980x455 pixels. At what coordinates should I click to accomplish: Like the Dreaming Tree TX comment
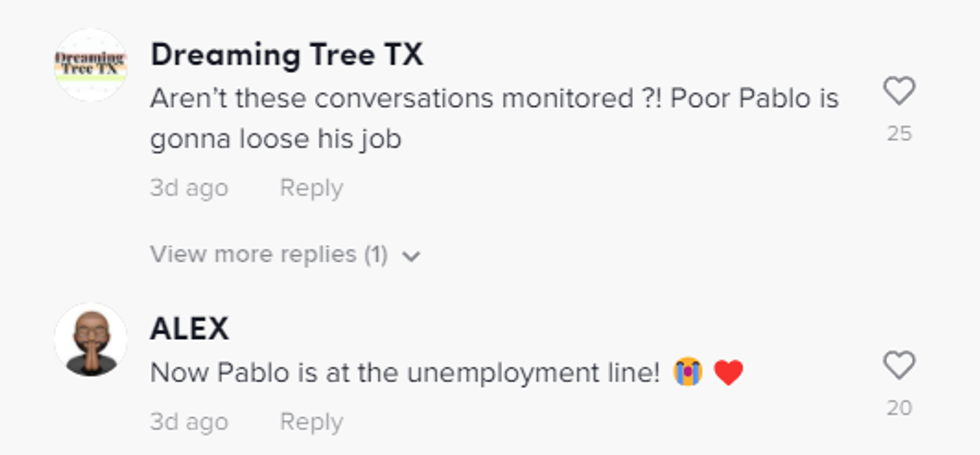click(899, 92)
